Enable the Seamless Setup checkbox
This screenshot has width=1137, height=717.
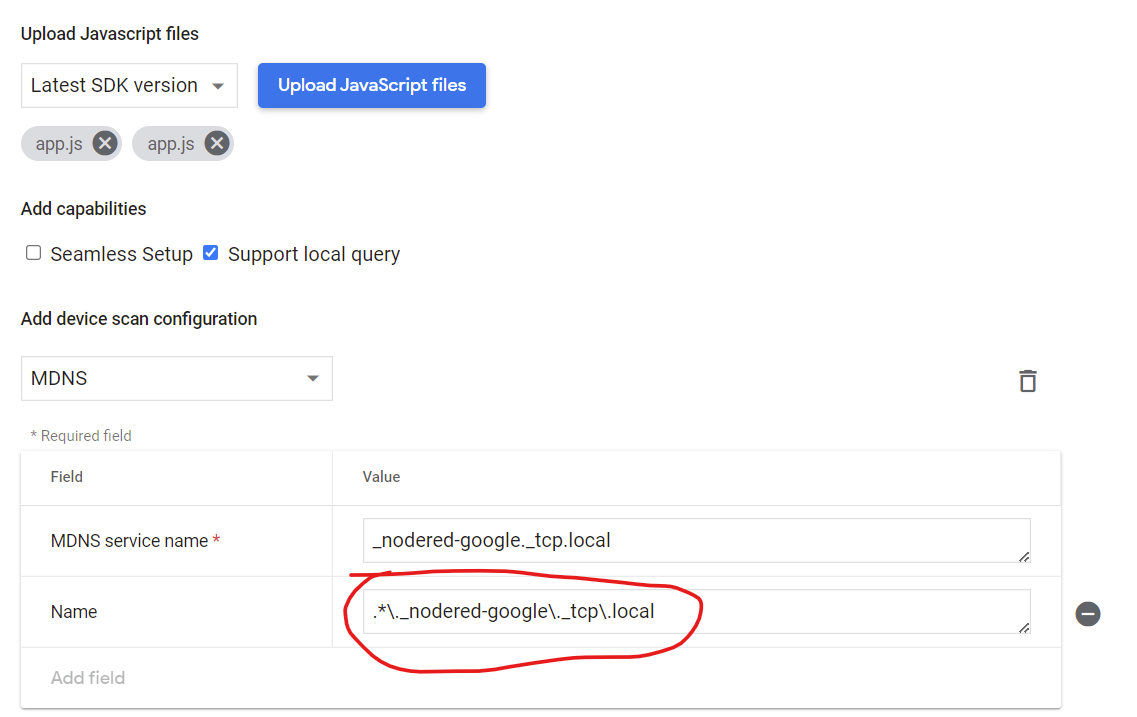tap(33, 253)
